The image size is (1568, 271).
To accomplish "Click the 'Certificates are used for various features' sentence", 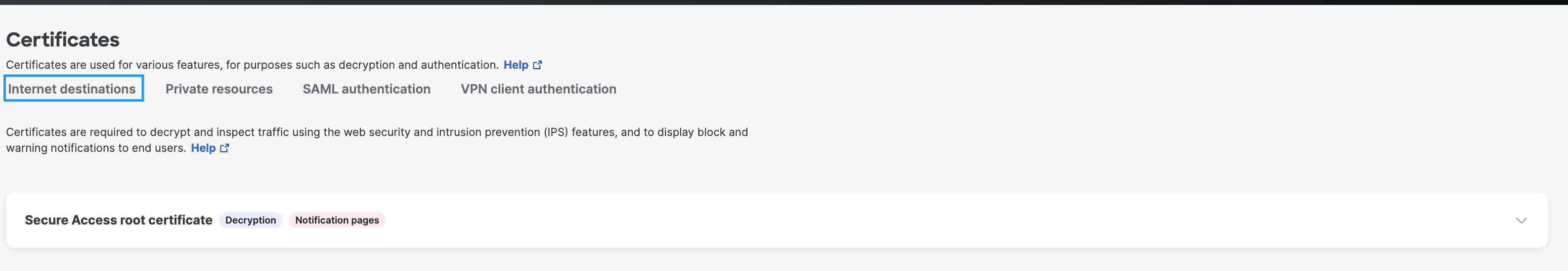I will click(x=252, y=65).
